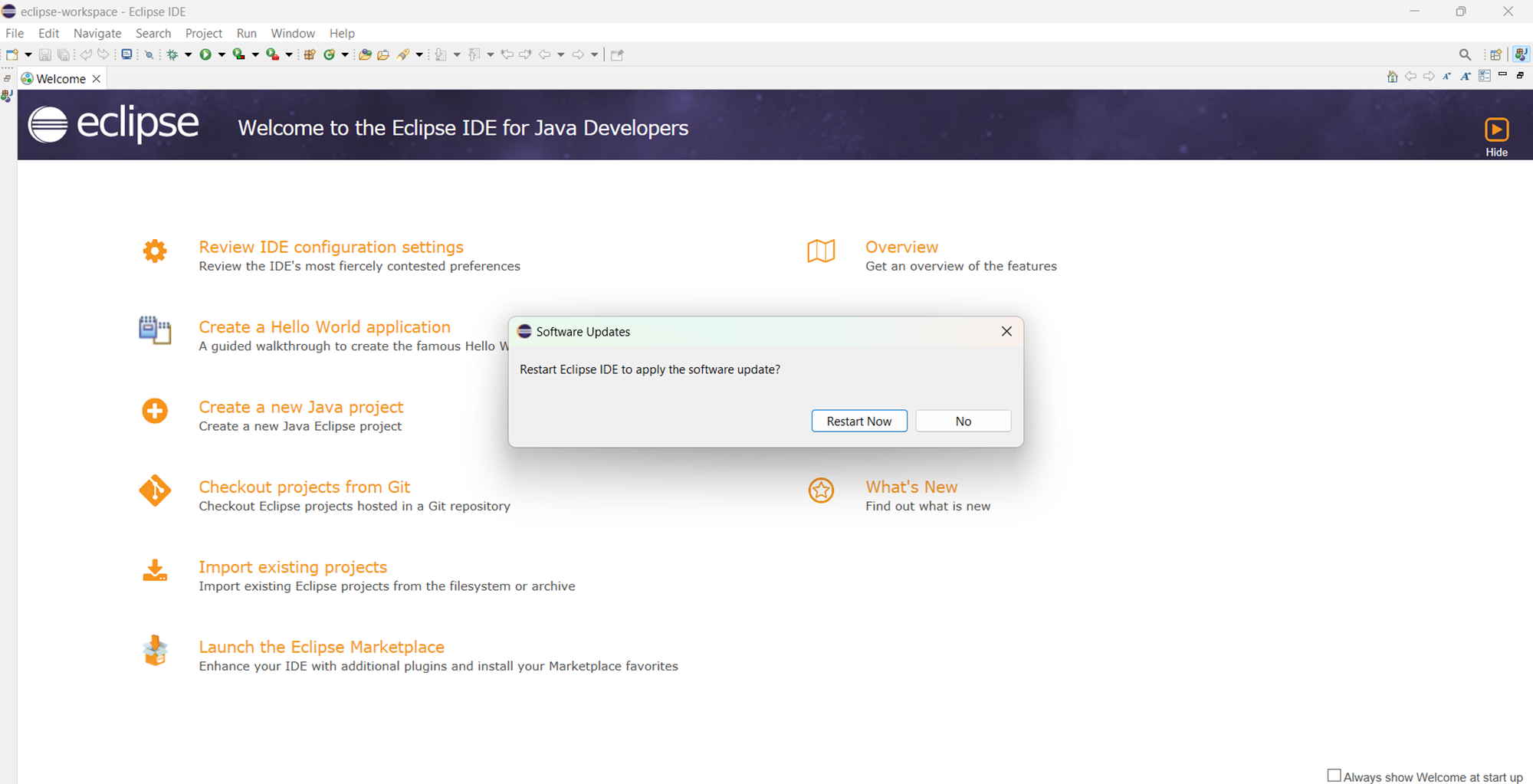
Task: Open the Project menu
Action: click(203, 33)
